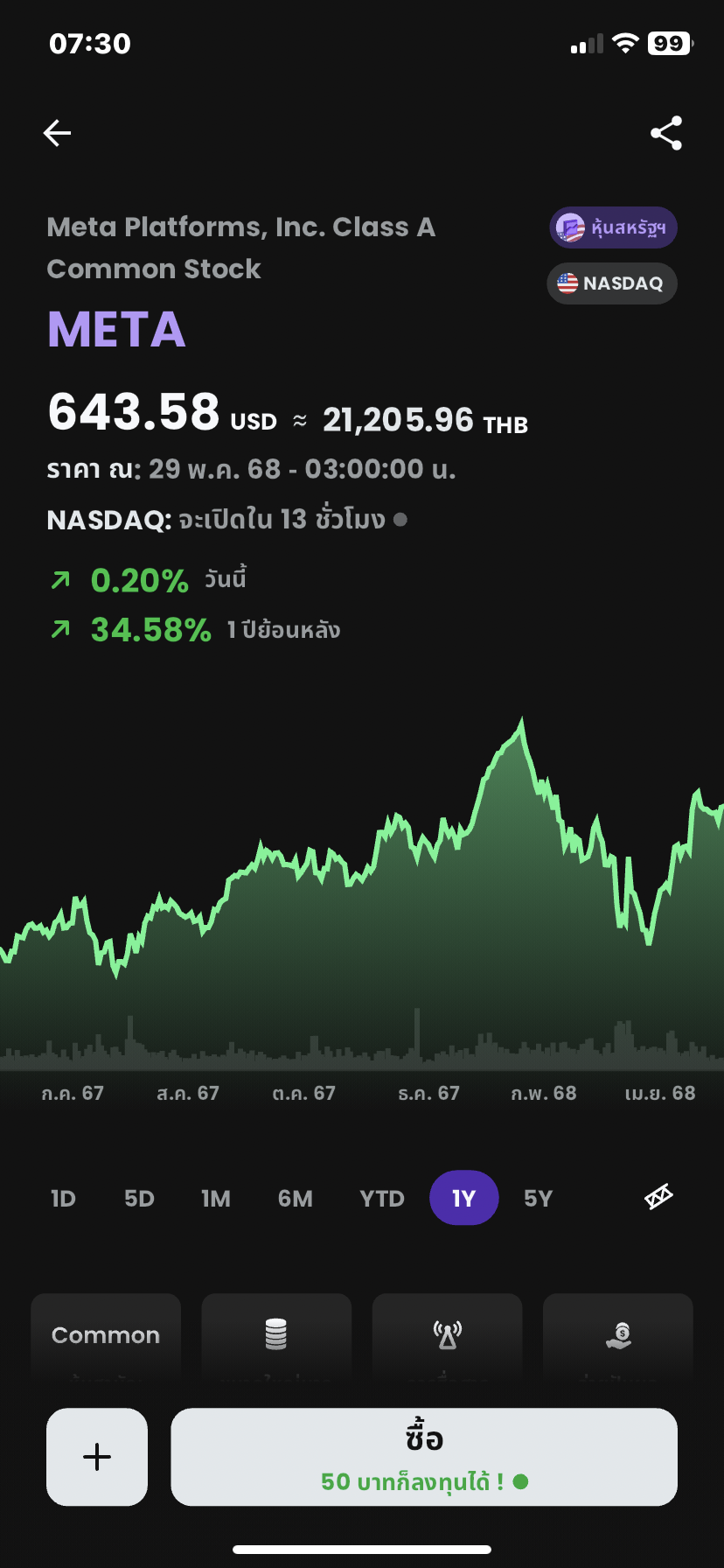Select the YTD time range

pyautogui.click(x=382, y=1199)
